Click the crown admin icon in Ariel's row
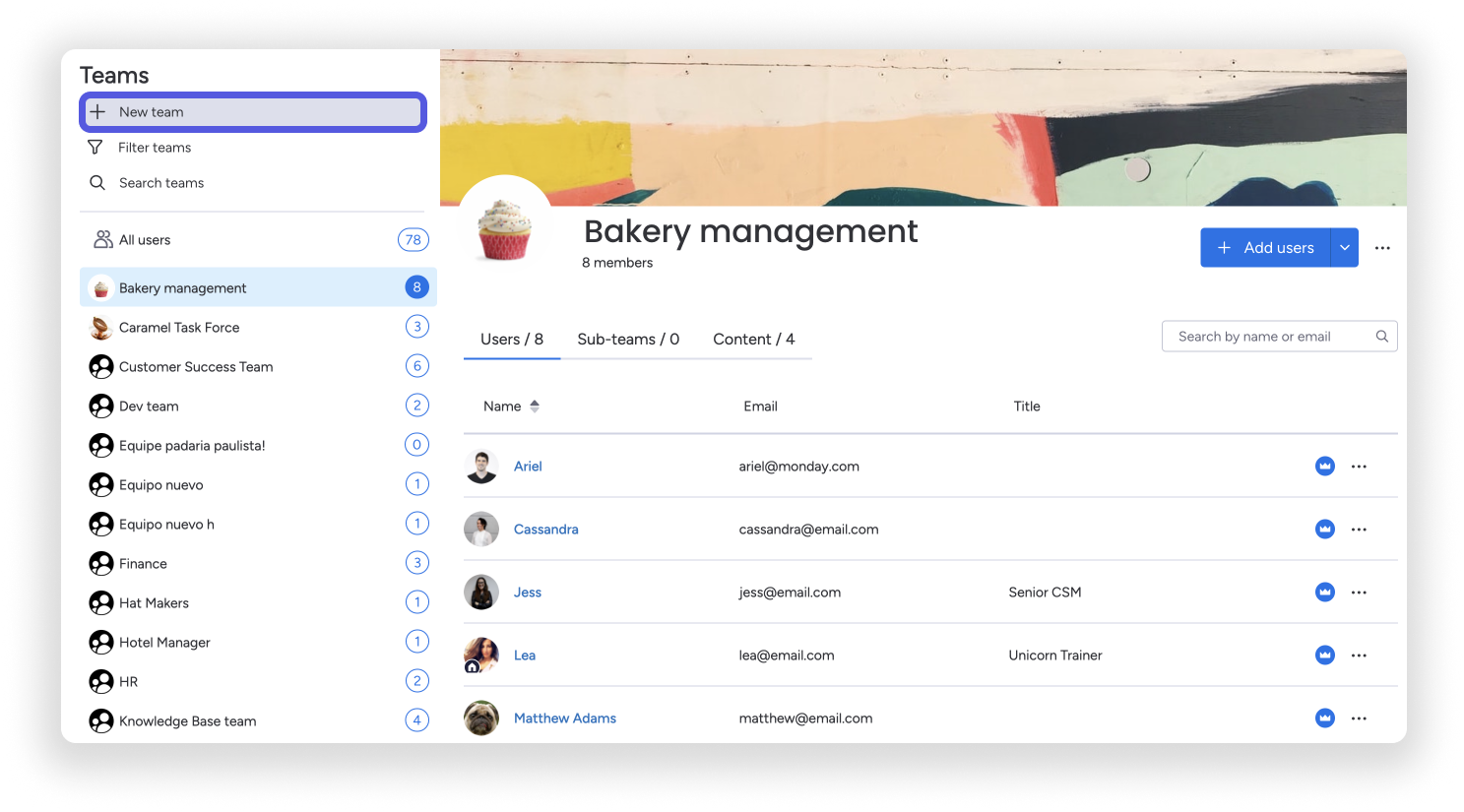 pyautogui.click(x=1325, y=467)
